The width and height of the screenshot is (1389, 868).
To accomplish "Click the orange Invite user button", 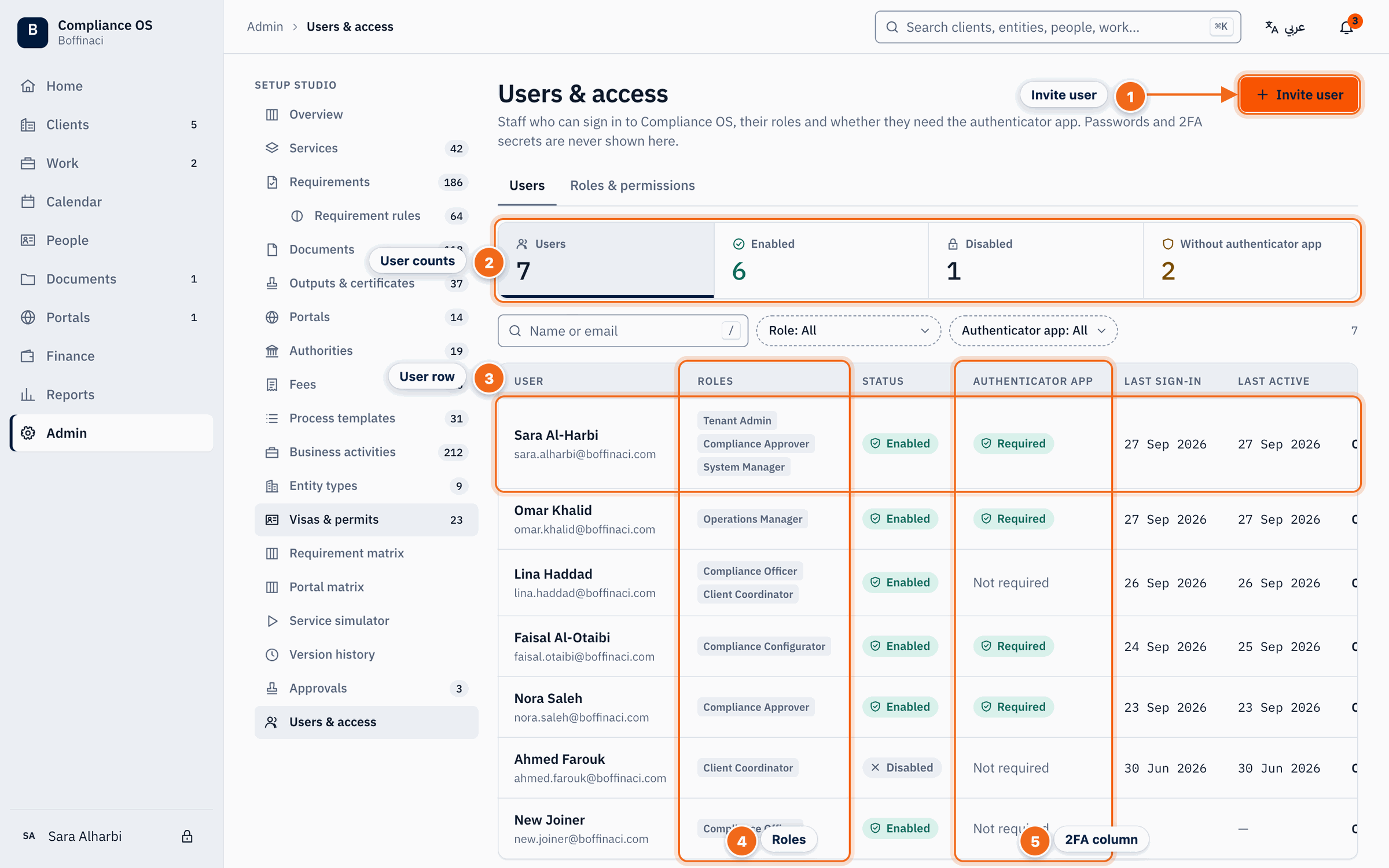I will [1299, 95].
